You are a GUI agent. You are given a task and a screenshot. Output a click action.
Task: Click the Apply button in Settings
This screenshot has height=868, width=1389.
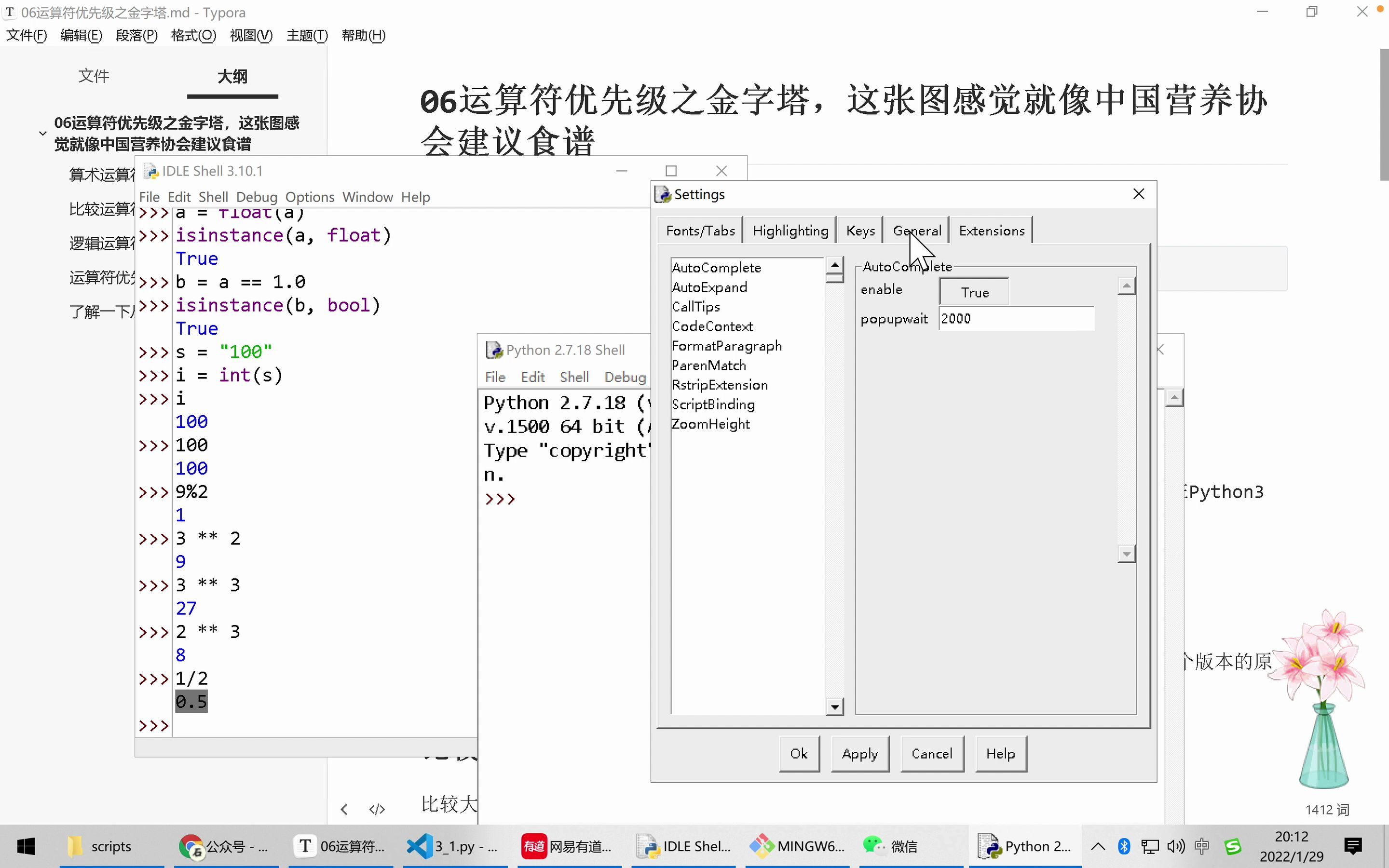tap(861, 753)
